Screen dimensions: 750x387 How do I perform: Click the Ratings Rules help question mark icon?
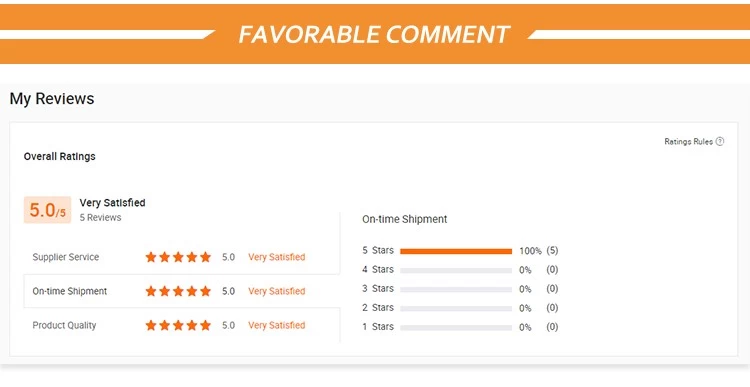(x=719, y=141)
